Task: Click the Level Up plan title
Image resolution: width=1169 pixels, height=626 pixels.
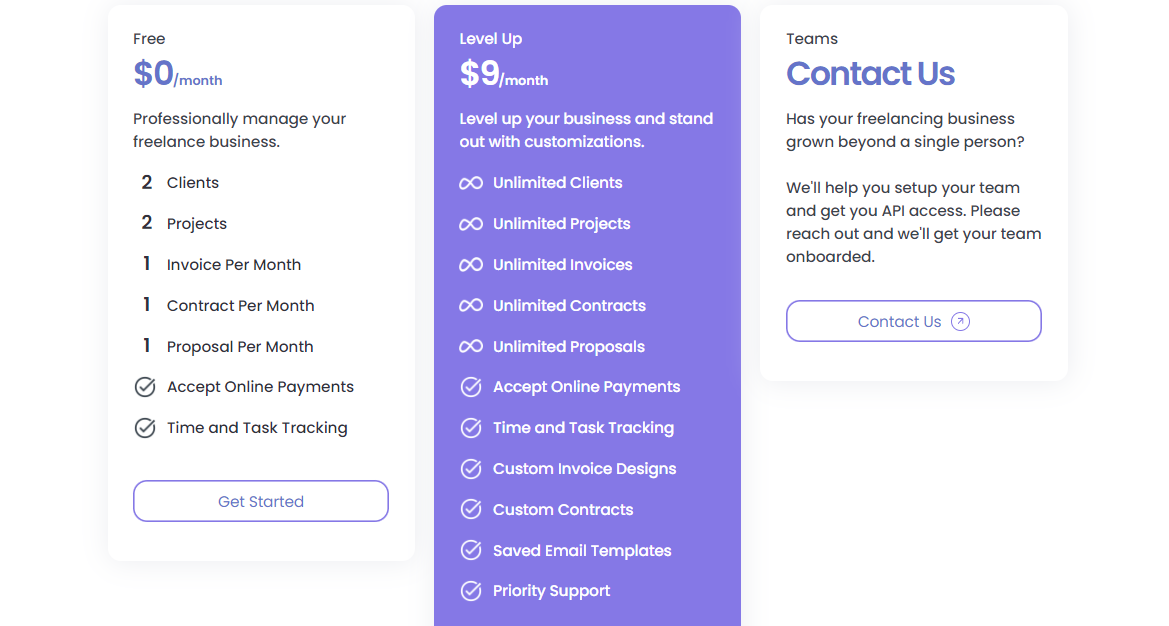Action: point(491,38)
